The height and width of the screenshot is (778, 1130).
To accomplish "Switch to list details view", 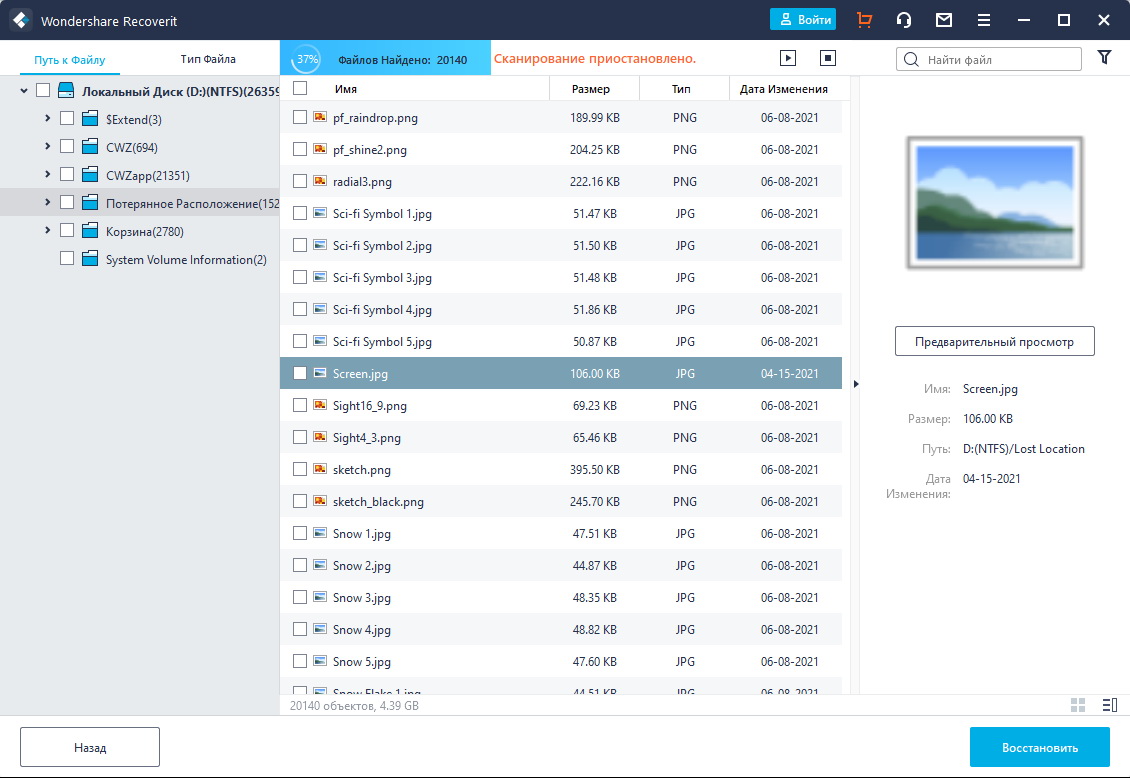I will coord(1108,705).
